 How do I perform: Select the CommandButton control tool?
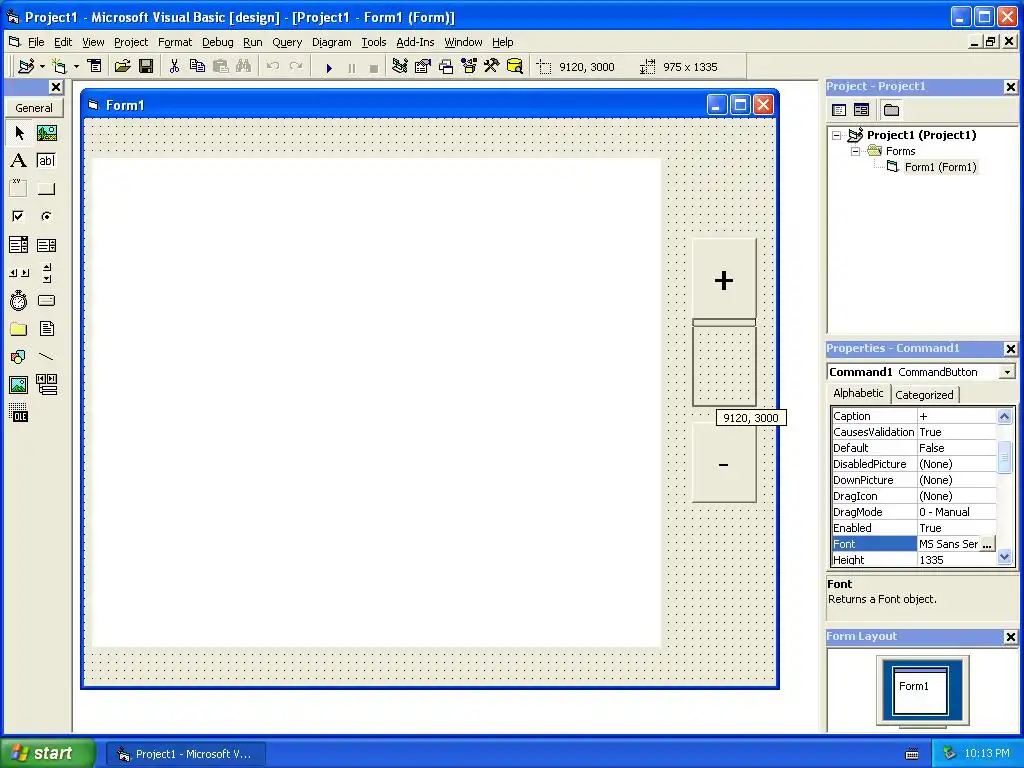(46, 189)
